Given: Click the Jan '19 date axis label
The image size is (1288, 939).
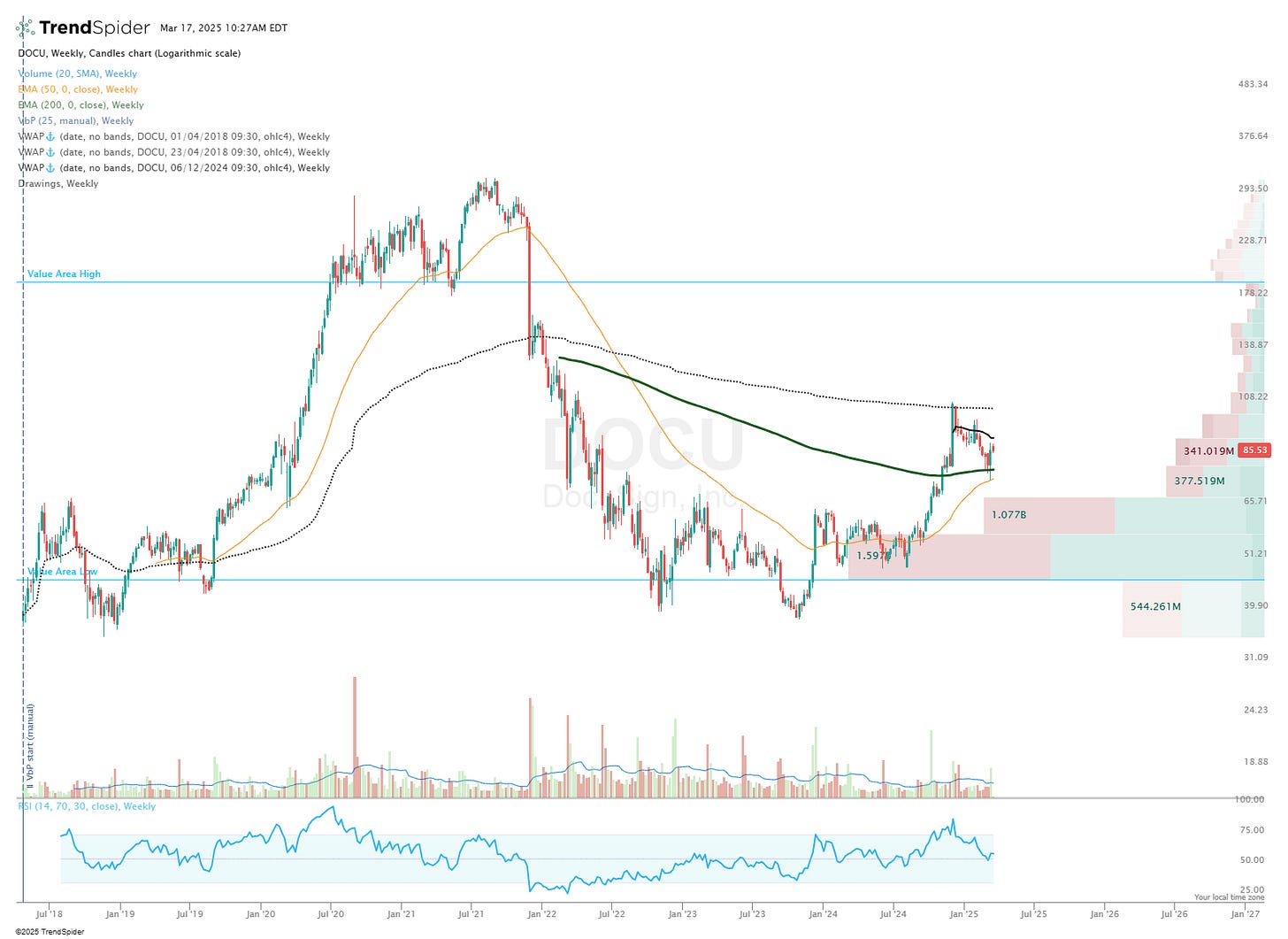Looking at the screenshot, I should (x=119, y=914).
